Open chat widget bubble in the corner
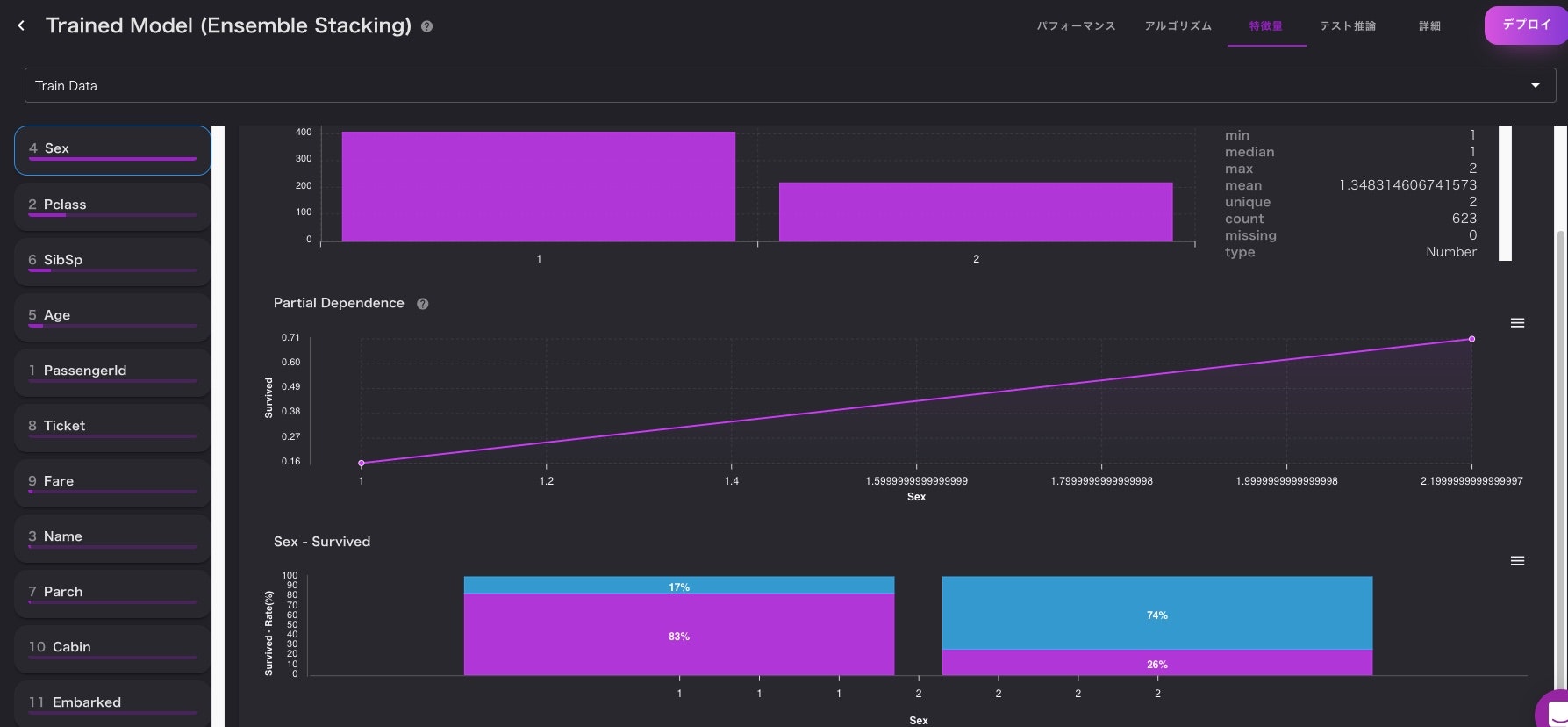Image resolution: width=1568 pixels, height=727 pixels. [x=1553, y=709]
